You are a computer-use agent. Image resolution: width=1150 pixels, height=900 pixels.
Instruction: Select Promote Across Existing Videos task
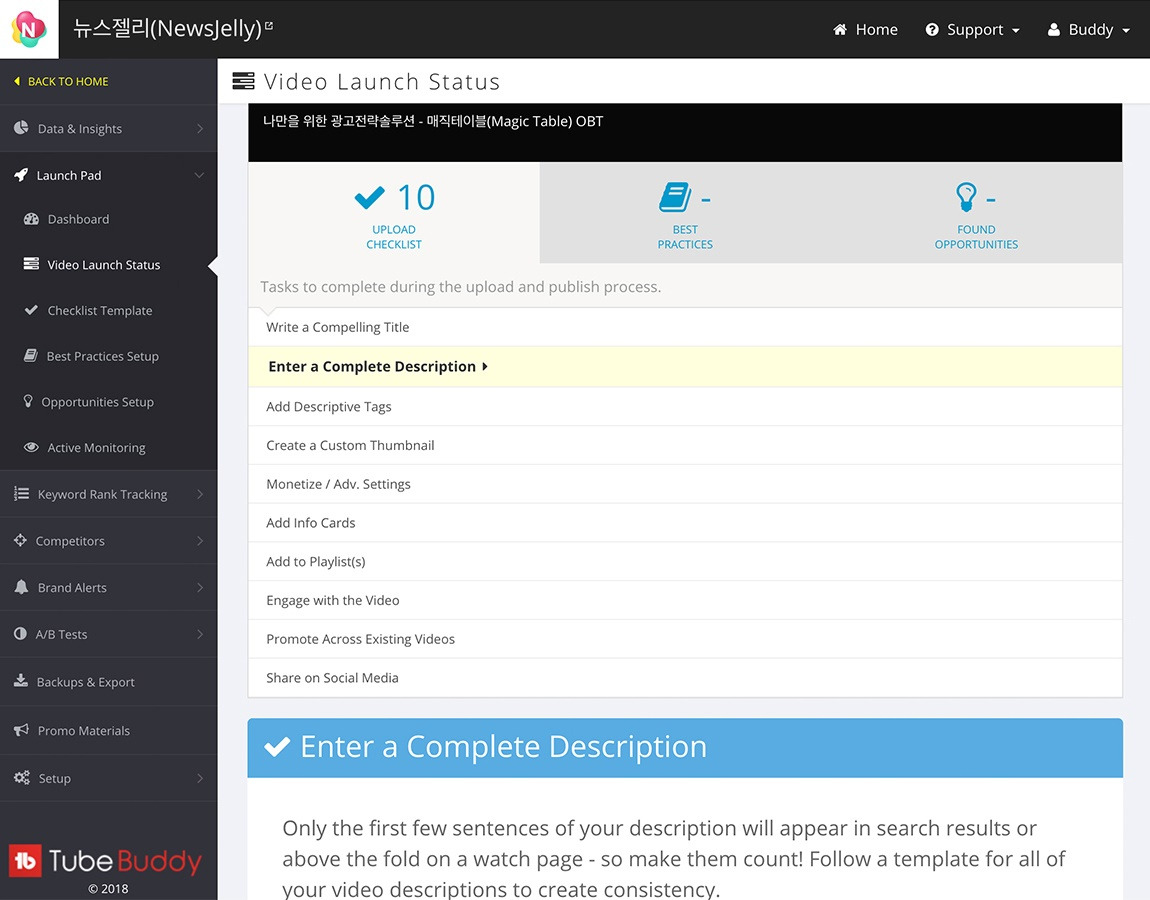pyautogui.click(x=685, y=640)
